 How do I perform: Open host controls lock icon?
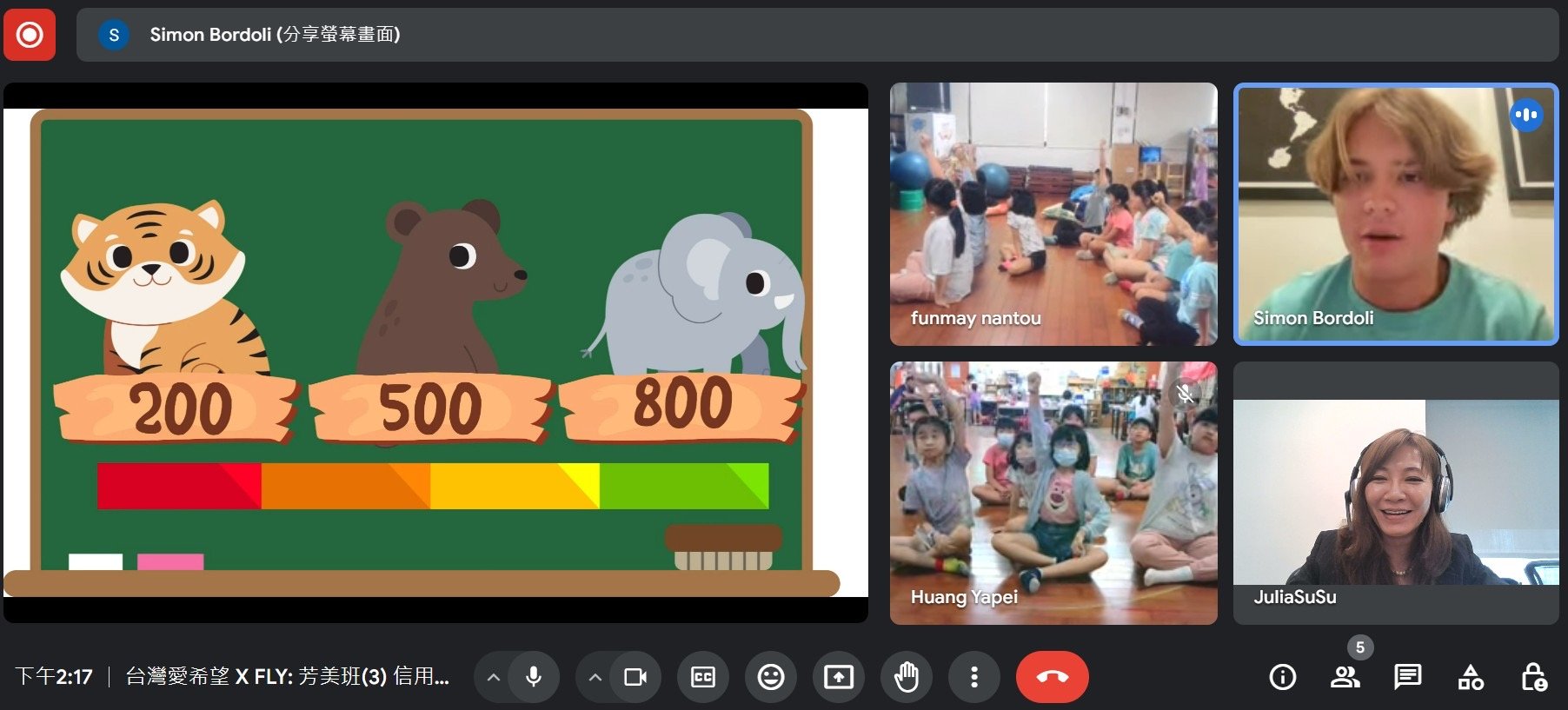pos(1533,677)
